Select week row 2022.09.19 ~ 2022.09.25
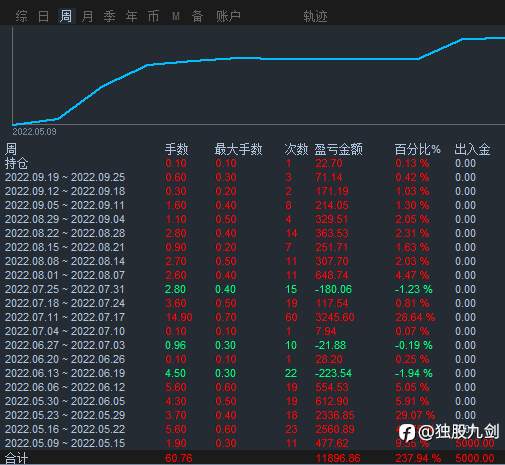Screen dimensions: 505x465 tap(65, 177)
